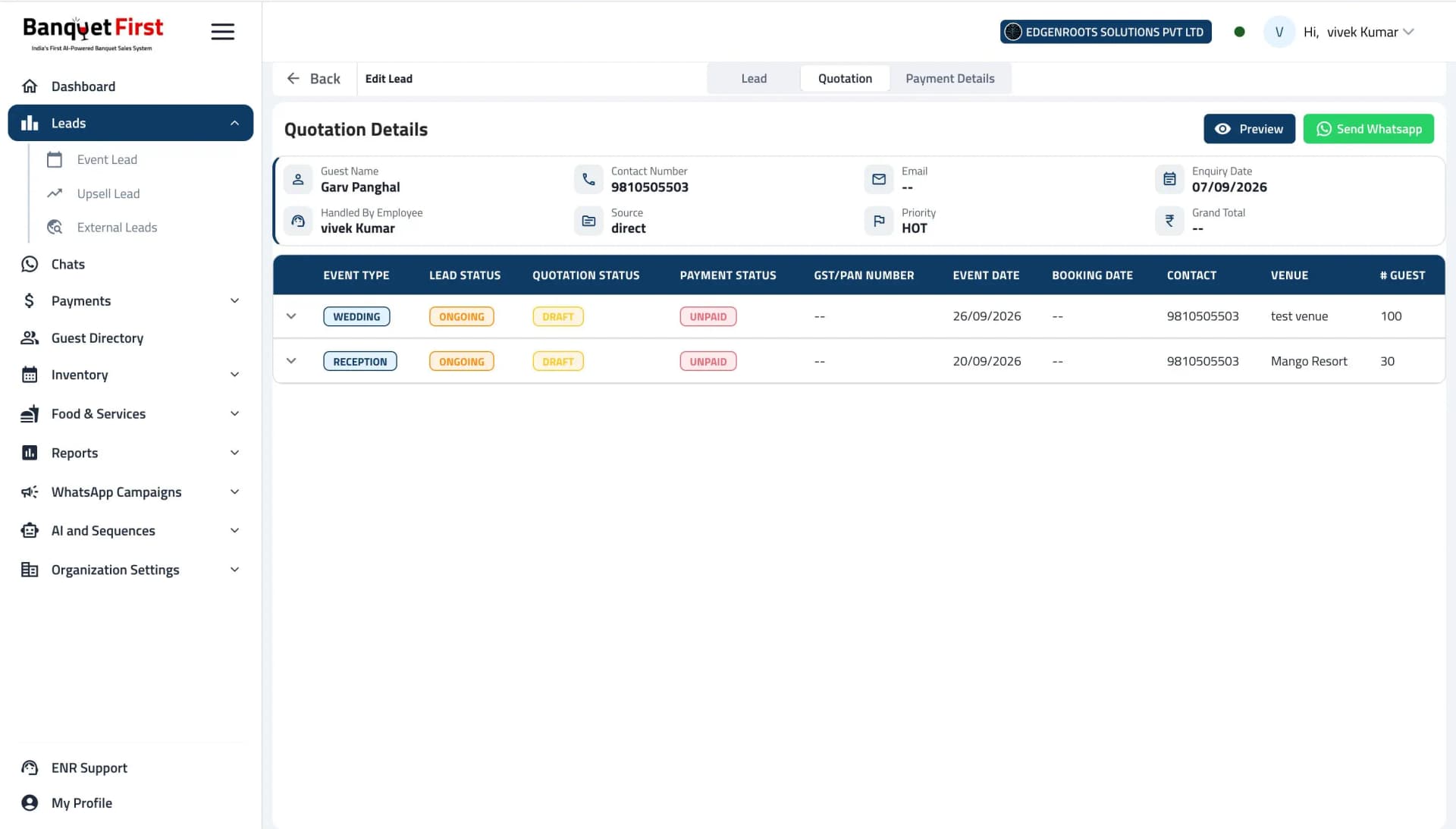Select the Quotation tab
Image resolution: width=1456 pixels, height=829 pixels.
(845, 78)
